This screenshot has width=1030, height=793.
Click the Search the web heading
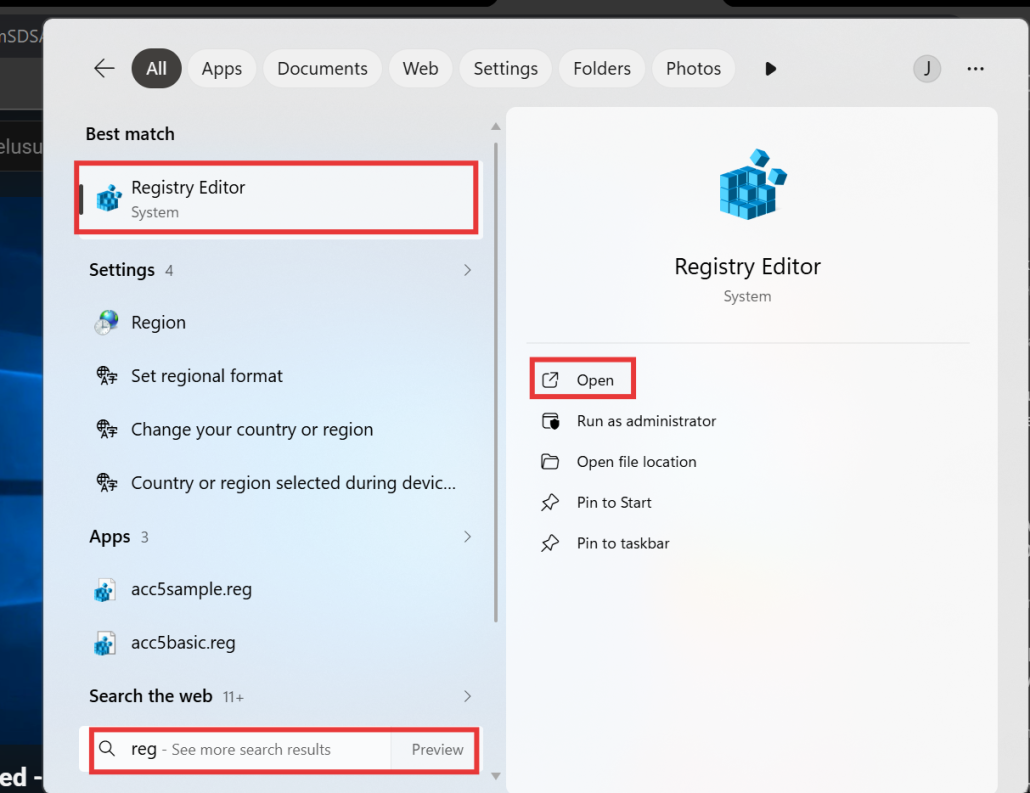[150, 696]
